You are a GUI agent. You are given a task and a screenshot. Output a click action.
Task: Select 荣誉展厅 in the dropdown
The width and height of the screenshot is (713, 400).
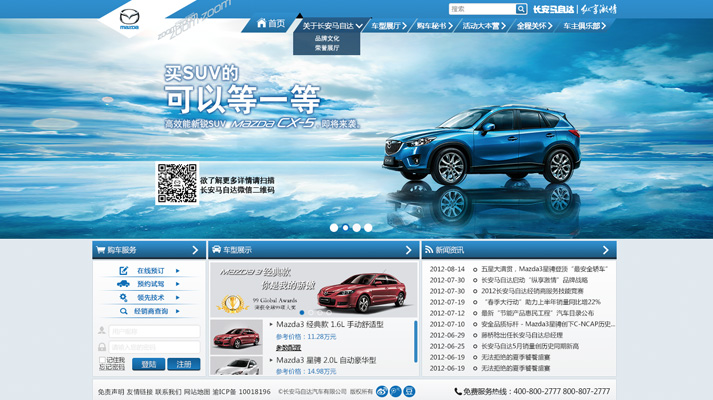[x=327, y=48]
